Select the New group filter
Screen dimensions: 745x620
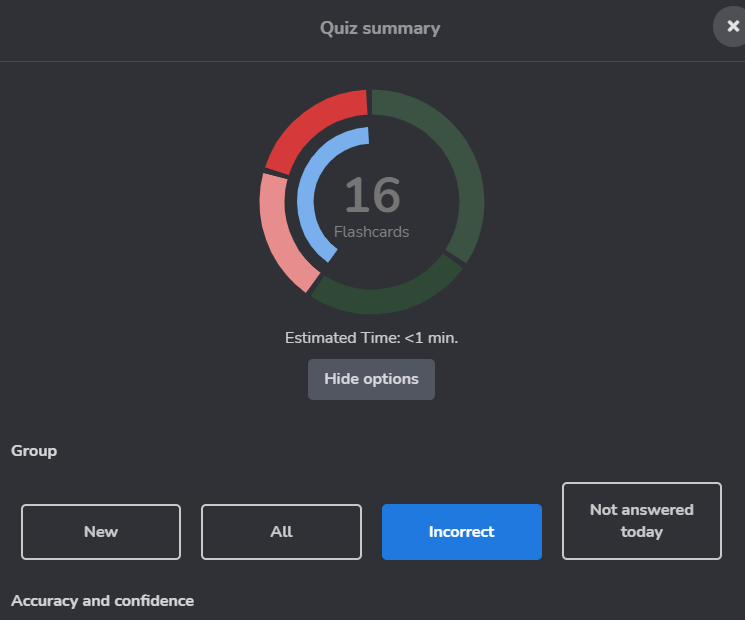click(x=101, y=532)
